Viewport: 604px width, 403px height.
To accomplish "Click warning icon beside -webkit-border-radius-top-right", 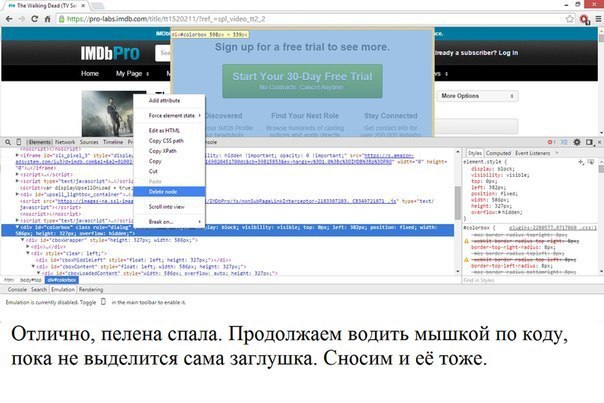I will tap(466, 241).
